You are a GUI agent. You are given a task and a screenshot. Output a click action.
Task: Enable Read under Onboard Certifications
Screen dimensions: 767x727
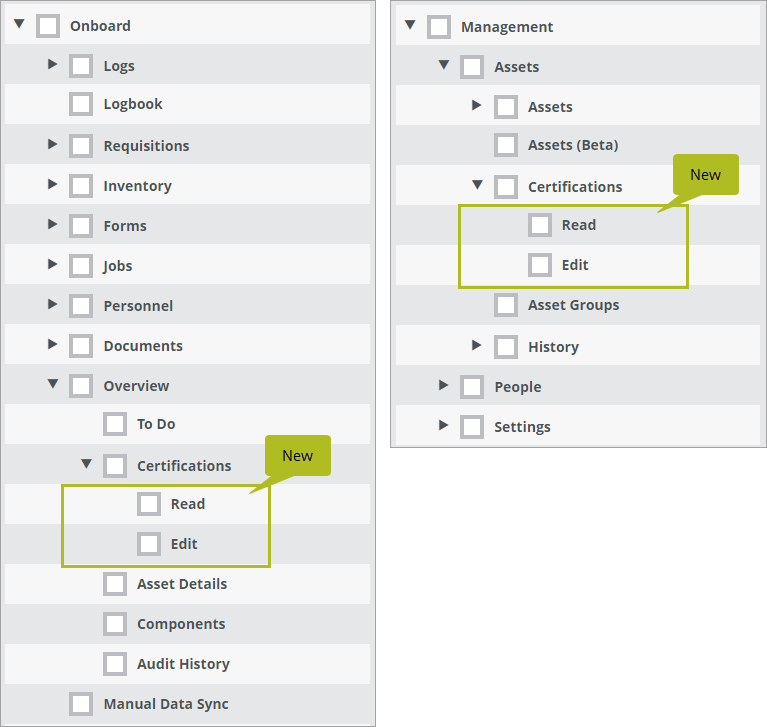pyautogui.click(x=149, y=504)
